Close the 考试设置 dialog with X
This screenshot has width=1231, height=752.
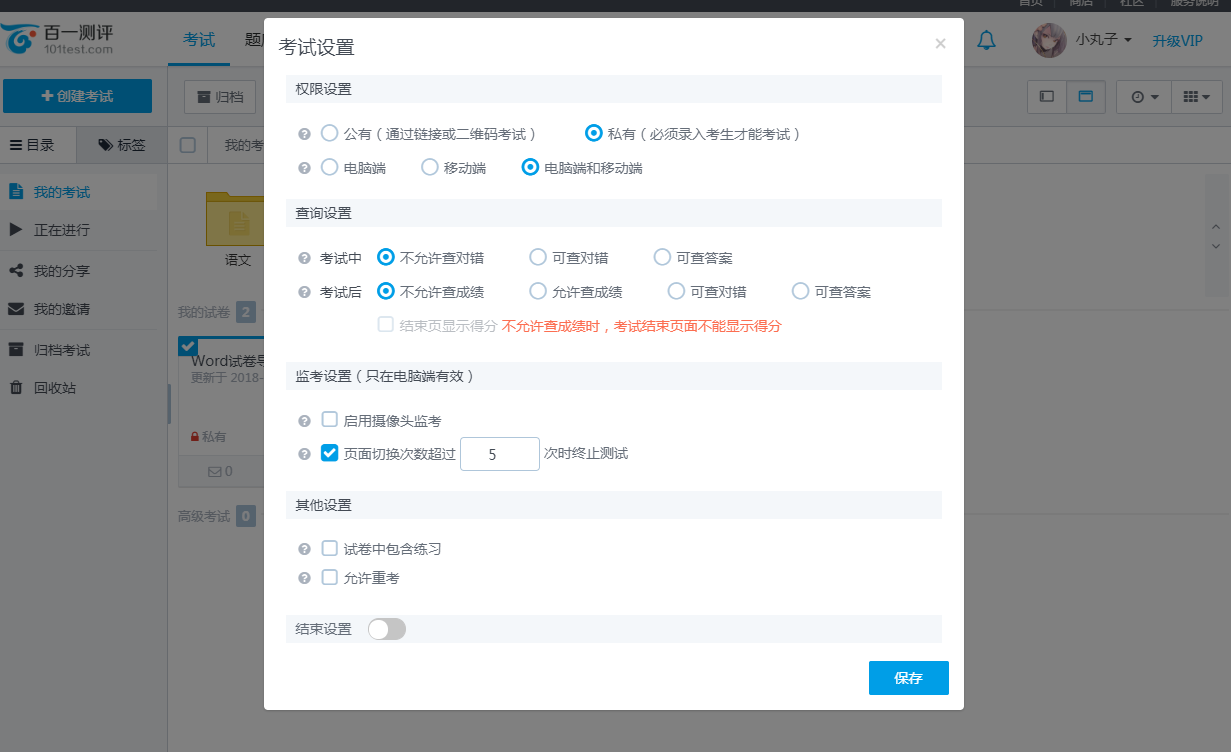point(940,44)
